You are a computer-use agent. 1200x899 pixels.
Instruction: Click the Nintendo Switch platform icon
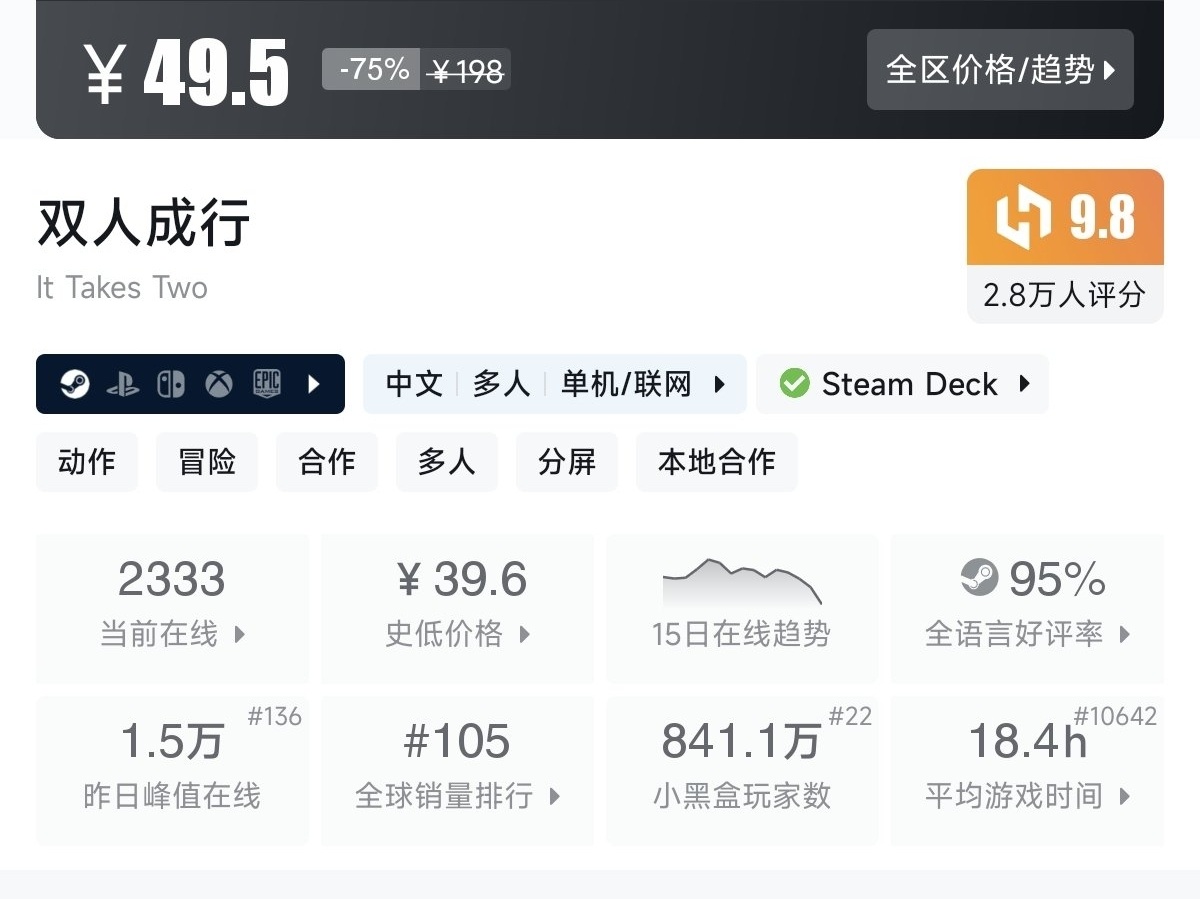(171, 384)
